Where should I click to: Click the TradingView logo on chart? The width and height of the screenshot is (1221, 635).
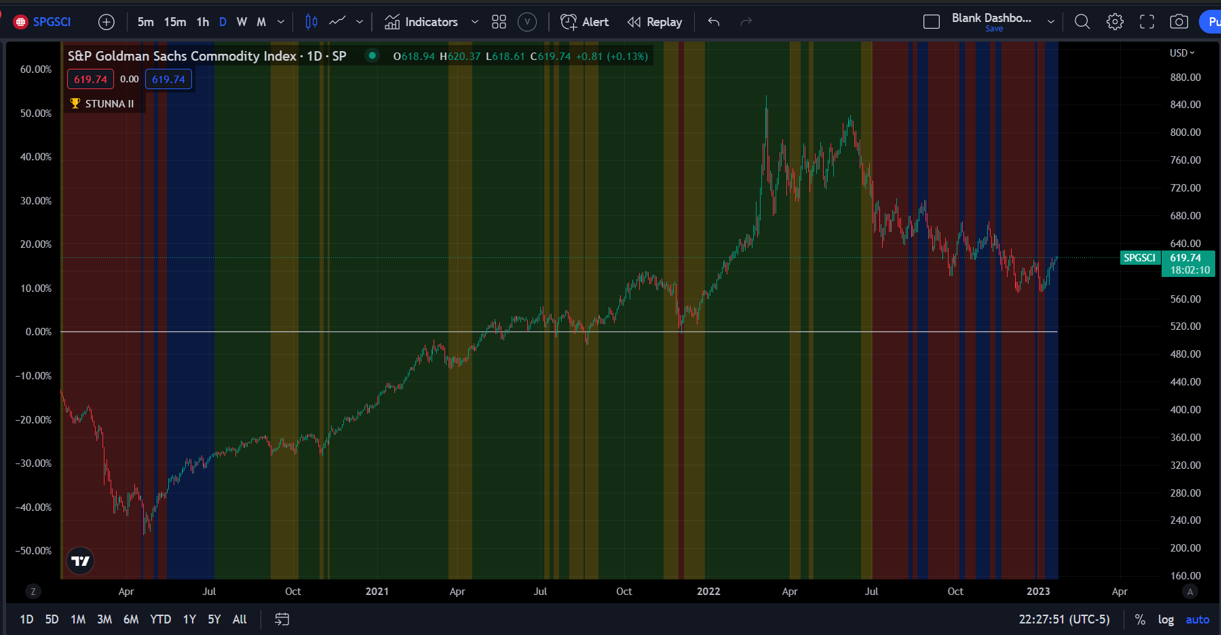tap(81, 561)
